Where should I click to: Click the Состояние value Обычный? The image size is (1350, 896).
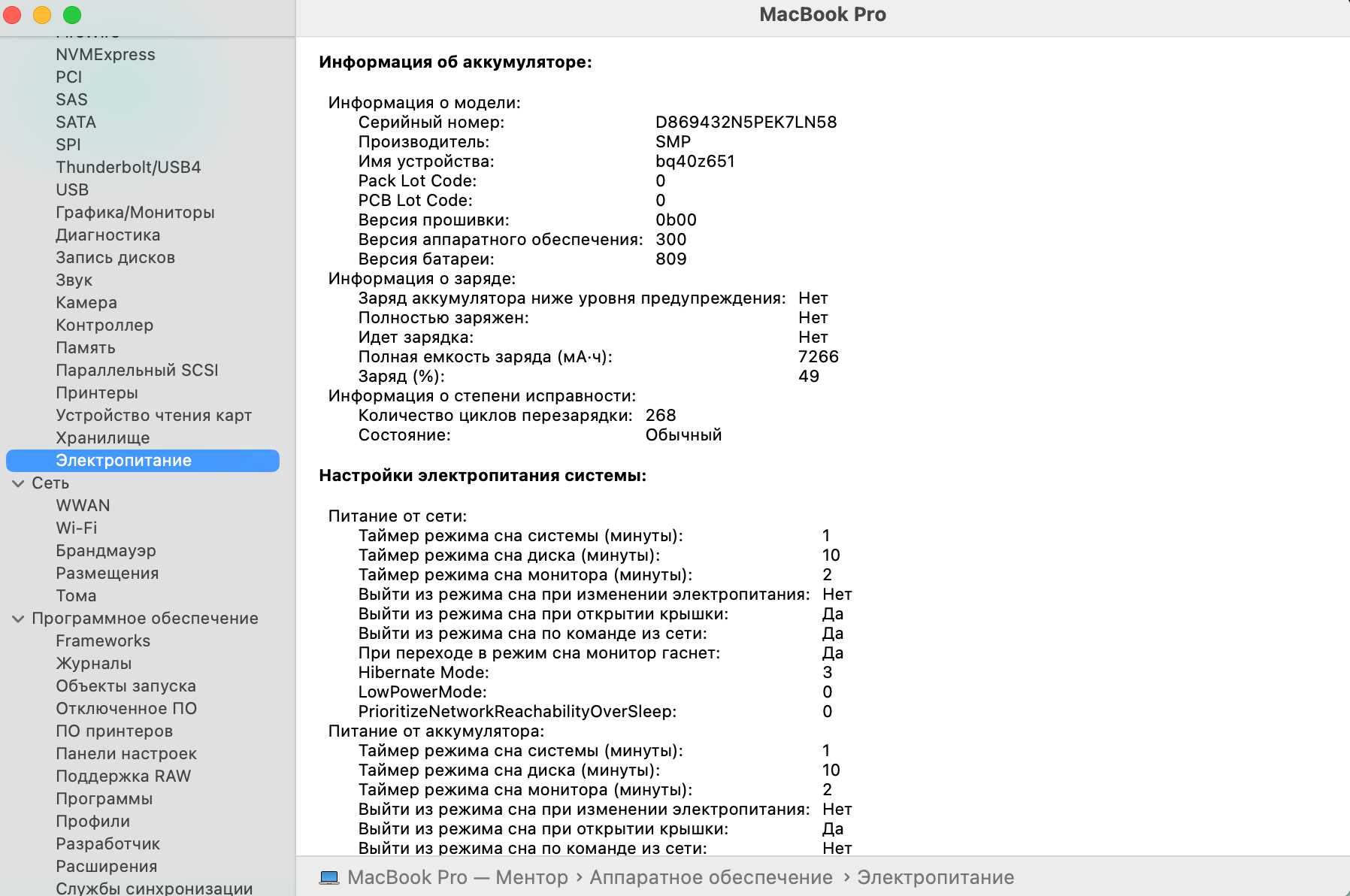point(683,435)
